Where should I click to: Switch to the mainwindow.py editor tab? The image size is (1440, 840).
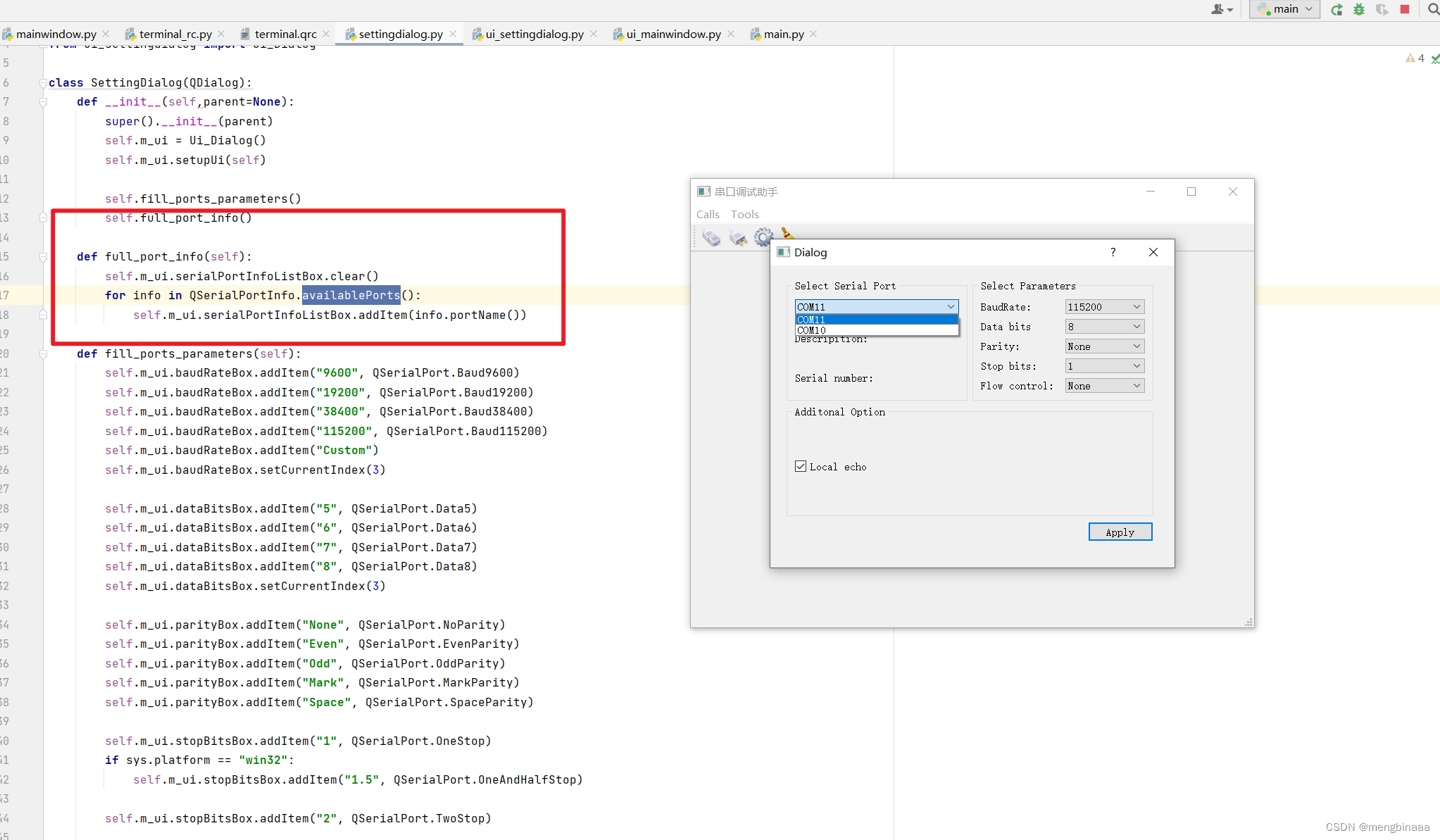(x=56, y=34)
